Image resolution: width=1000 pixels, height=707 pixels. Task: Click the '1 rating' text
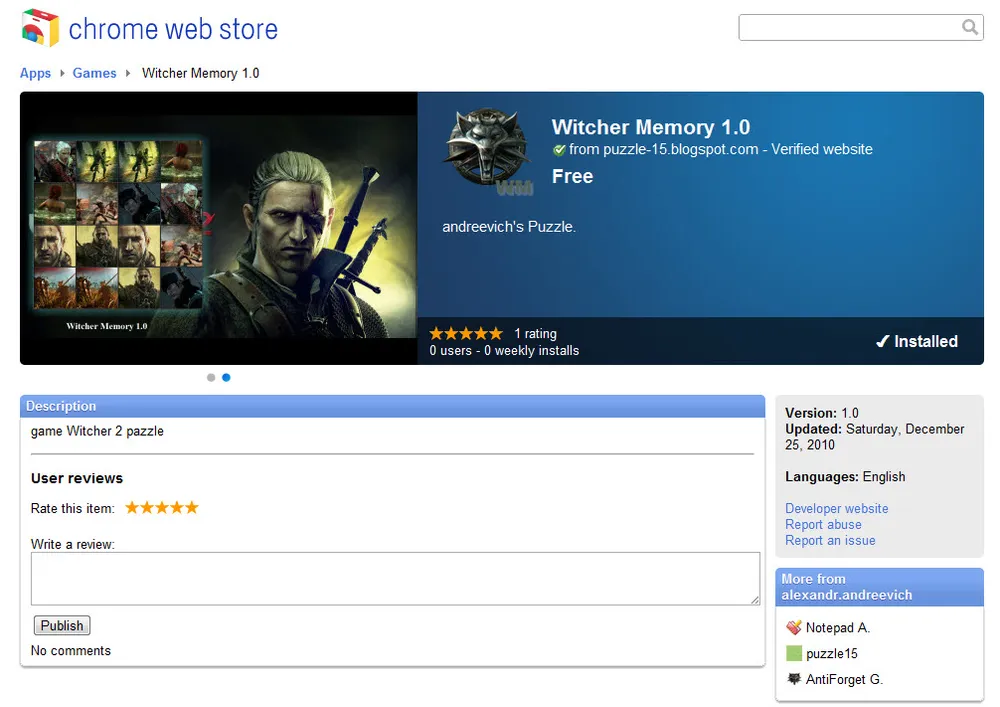[535, 333]
